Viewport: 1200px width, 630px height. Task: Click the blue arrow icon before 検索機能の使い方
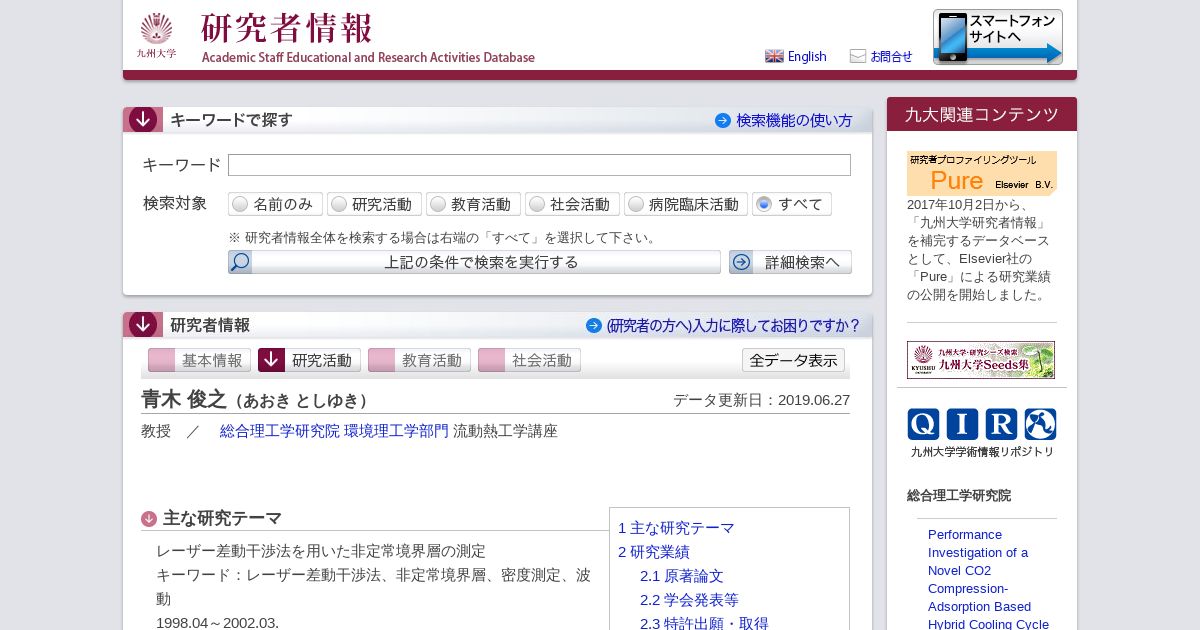(723, 120)
